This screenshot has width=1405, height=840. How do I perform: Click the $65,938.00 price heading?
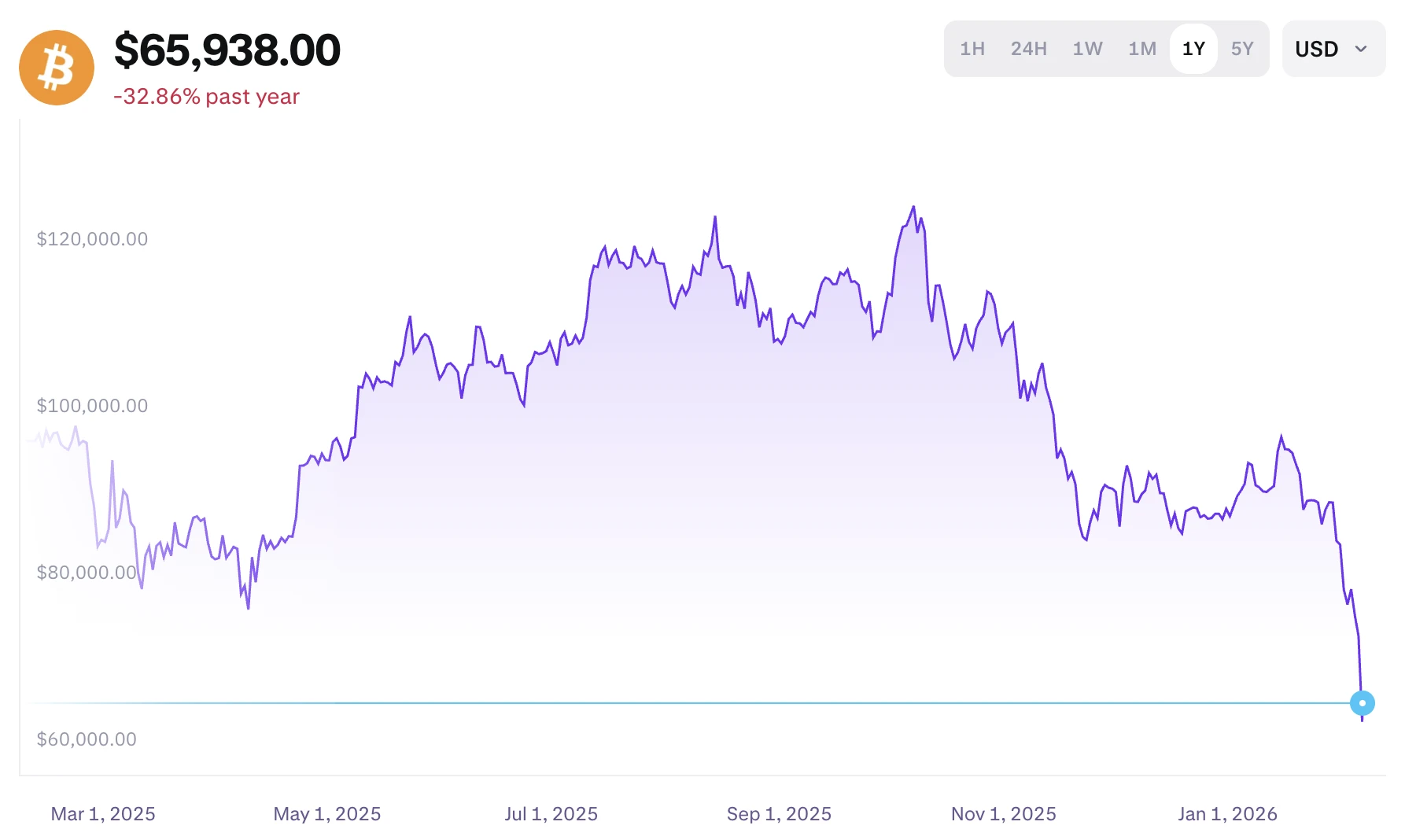coord(227,50)
